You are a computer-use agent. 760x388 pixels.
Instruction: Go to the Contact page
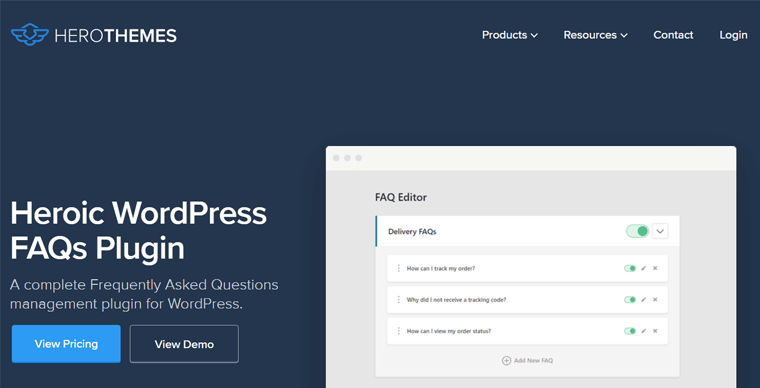tap(673, 35)
